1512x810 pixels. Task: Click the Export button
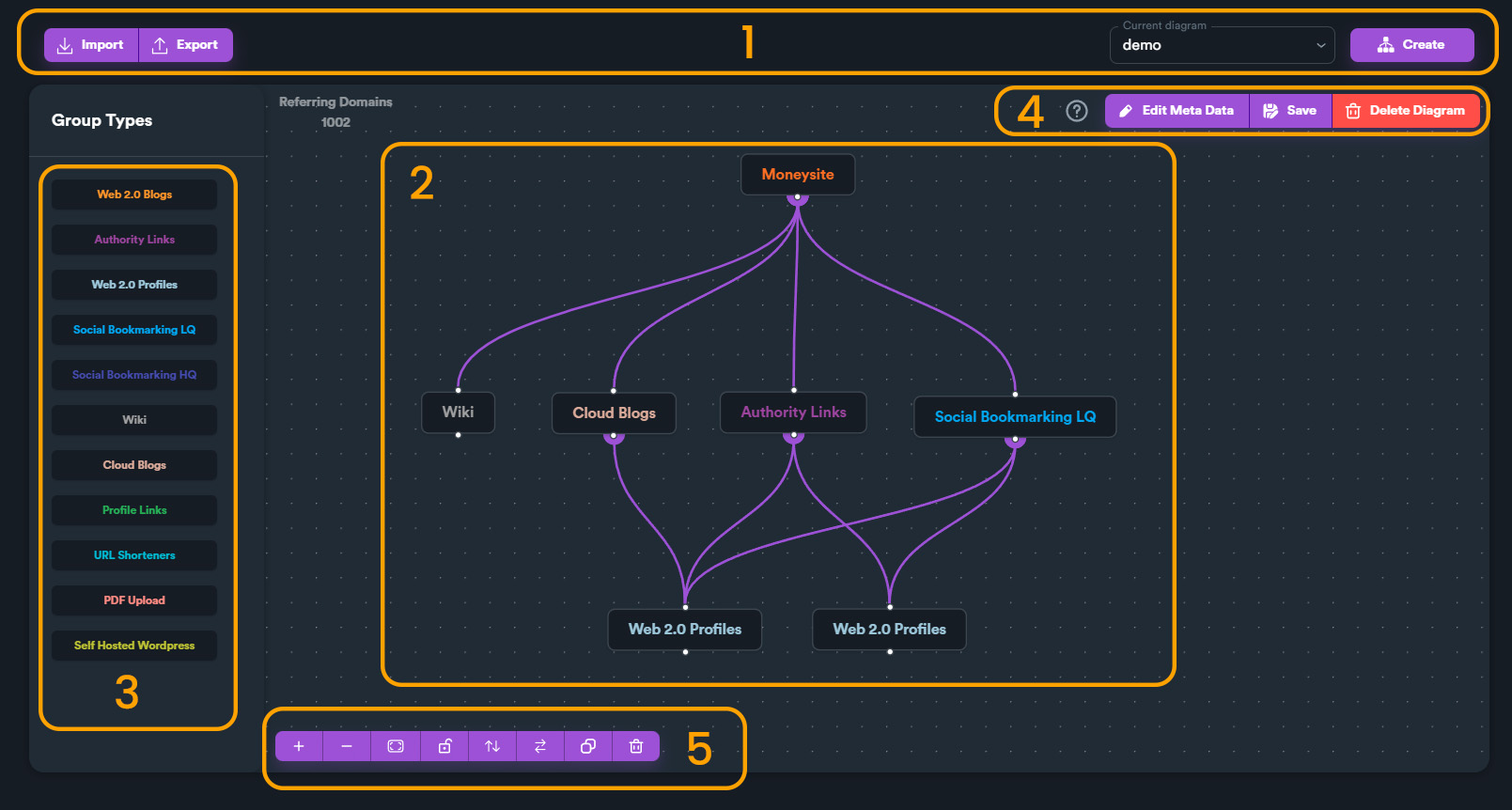pyautogui.click(x=186, y=45)
